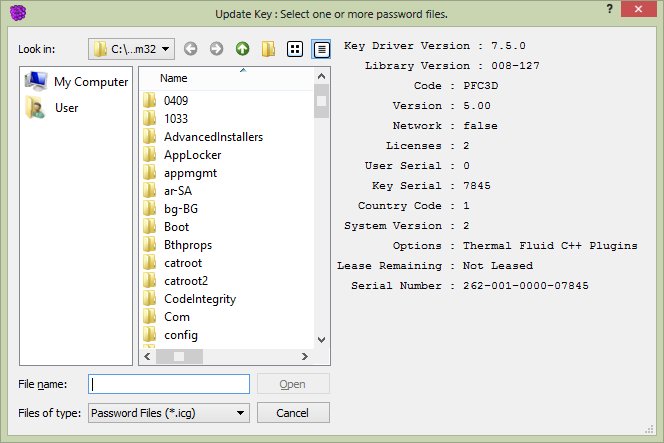Viewport: 664px width, 443px height.
Task: Click the Forward navigation arrow icon
Action: click(x=216, y=49)
